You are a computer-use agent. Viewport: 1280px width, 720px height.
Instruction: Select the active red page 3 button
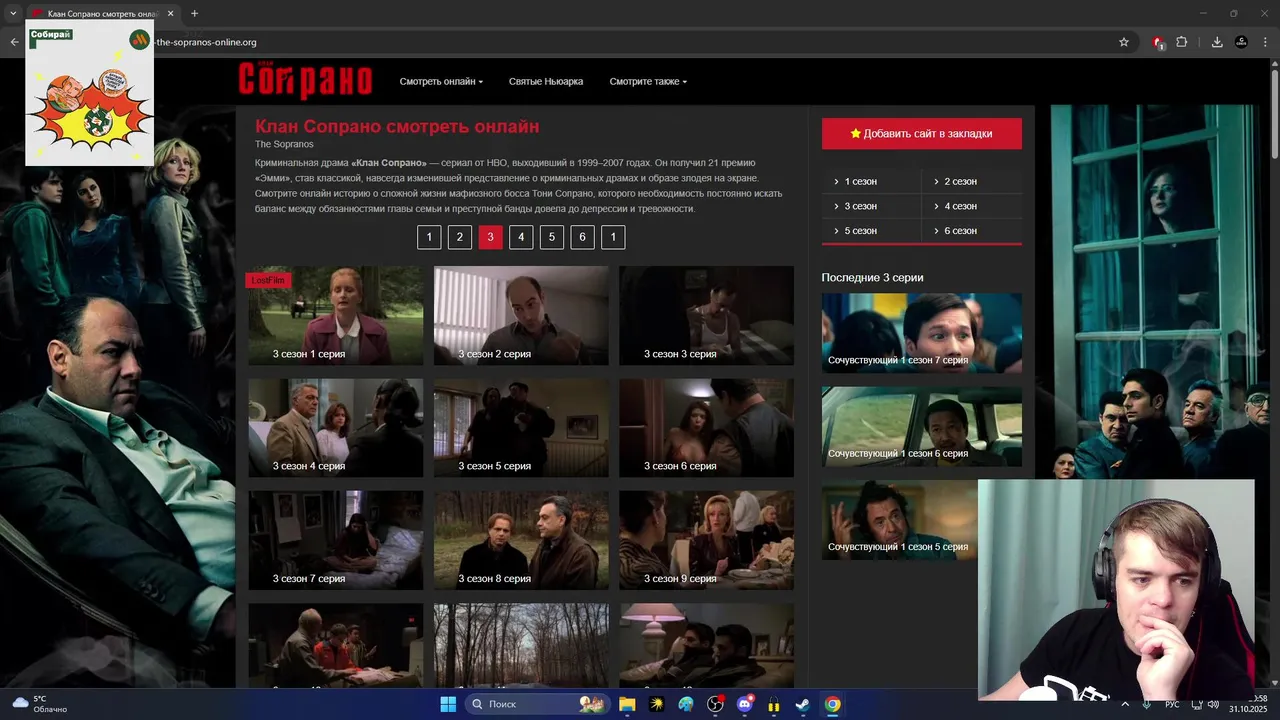pos(490,237)
